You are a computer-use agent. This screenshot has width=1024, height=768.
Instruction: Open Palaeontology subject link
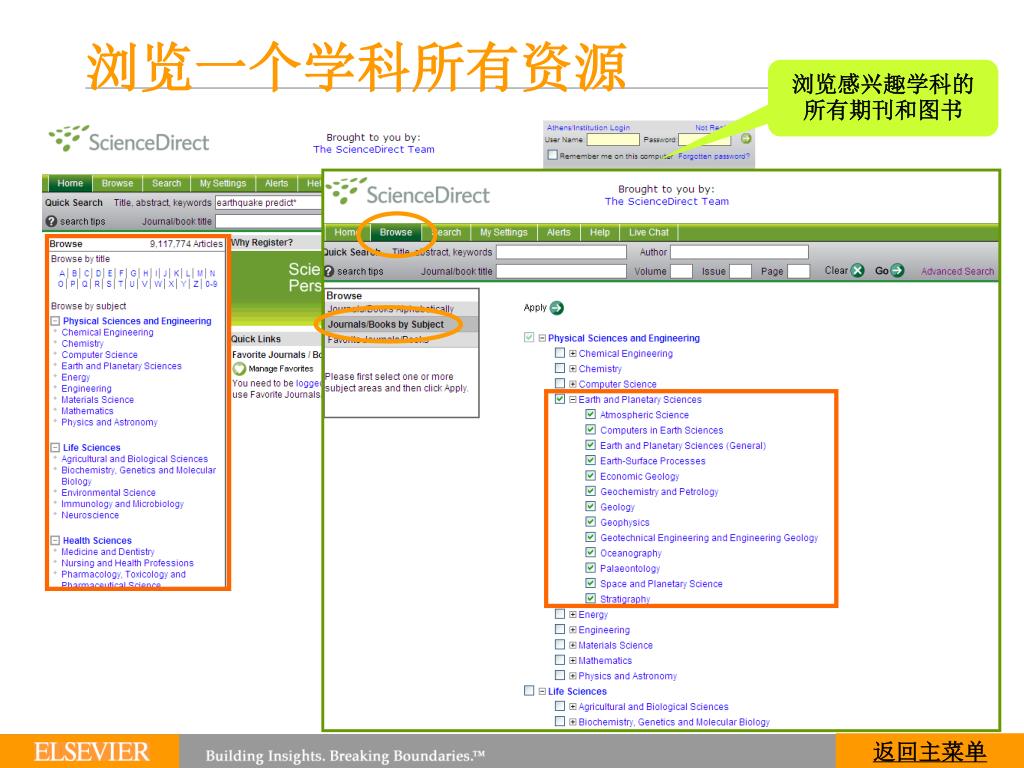630,568
